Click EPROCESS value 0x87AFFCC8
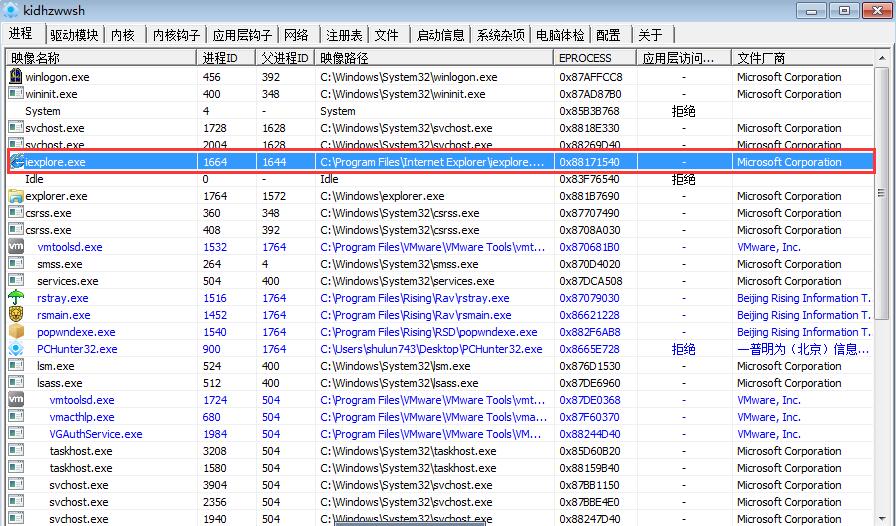The height and width of the screenshot is (526, 896). 591,77
